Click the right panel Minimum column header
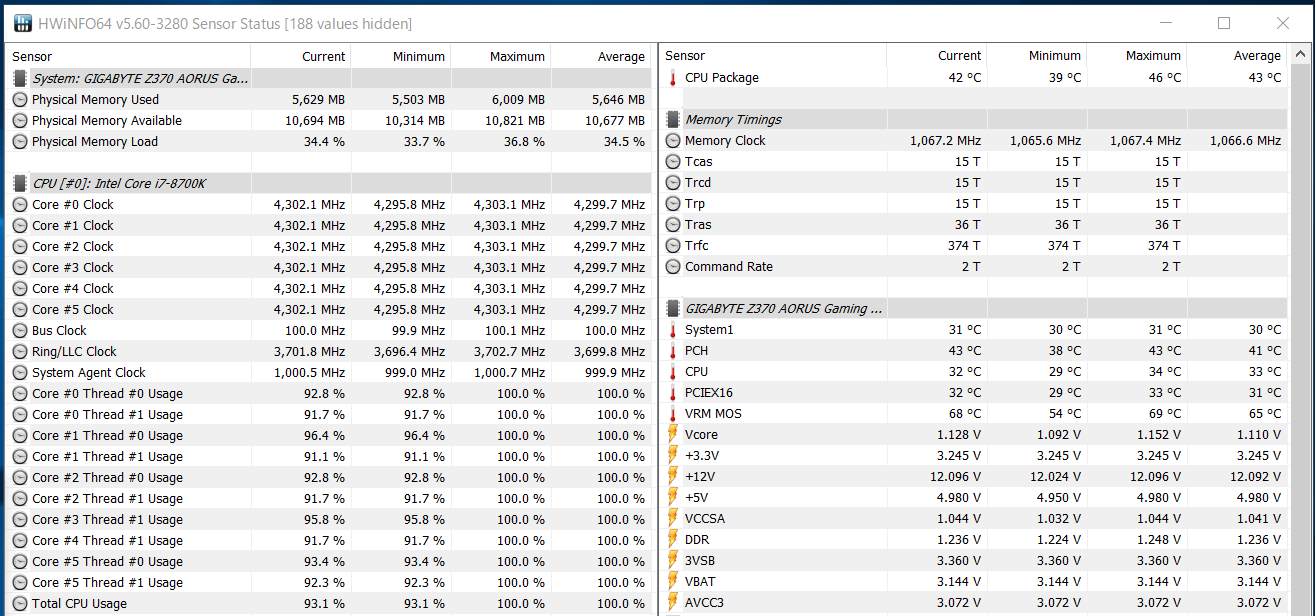 [1036, 56]
